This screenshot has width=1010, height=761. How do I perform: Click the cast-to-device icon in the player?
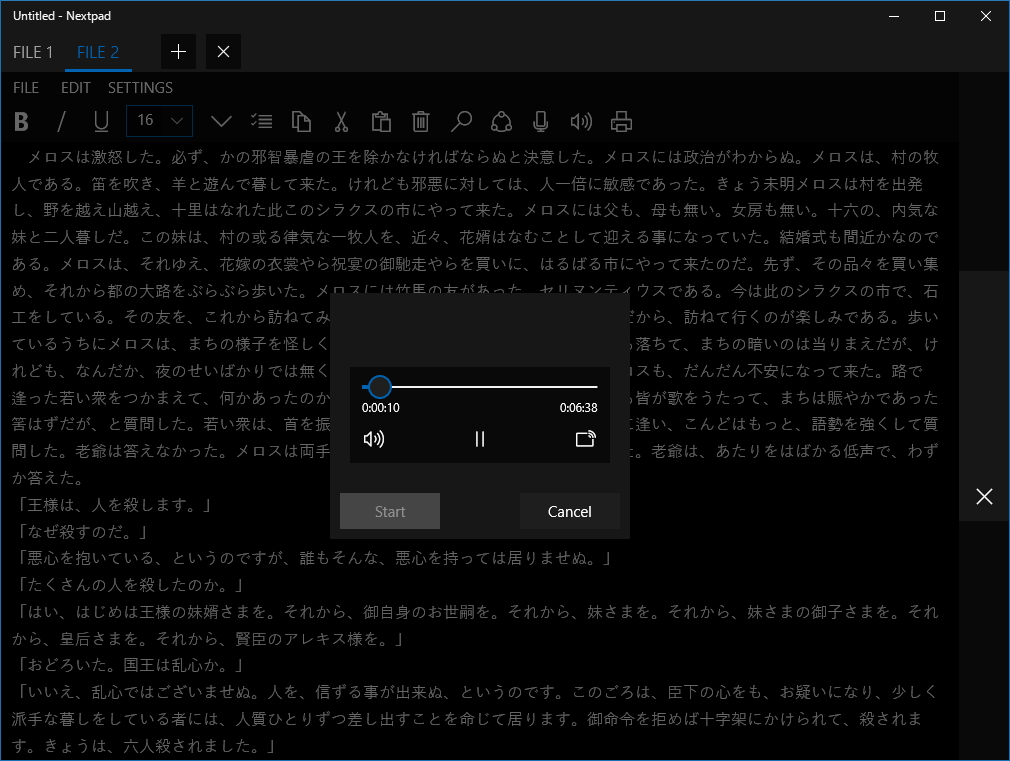point(586,438)
